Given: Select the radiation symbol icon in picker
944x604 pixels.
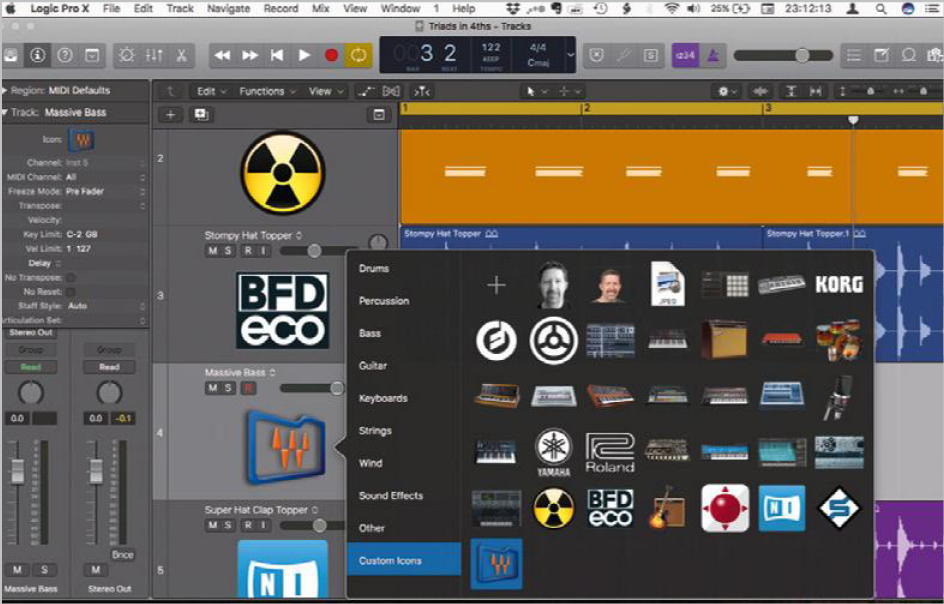Looking at the screenshot, I should (552, 508).
